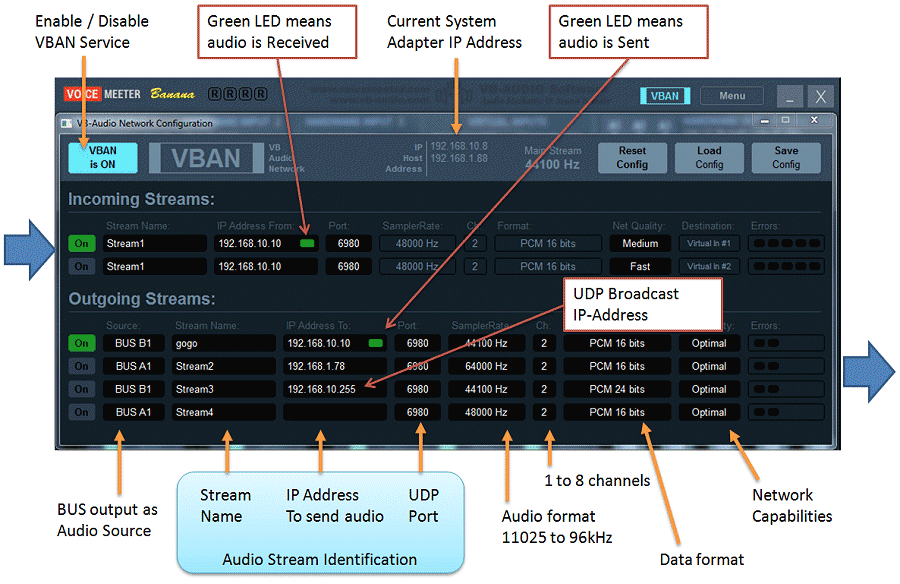Click the green audio-received LED on Stream1
This screenshot has height=584, width=900.
pos(306,242)
